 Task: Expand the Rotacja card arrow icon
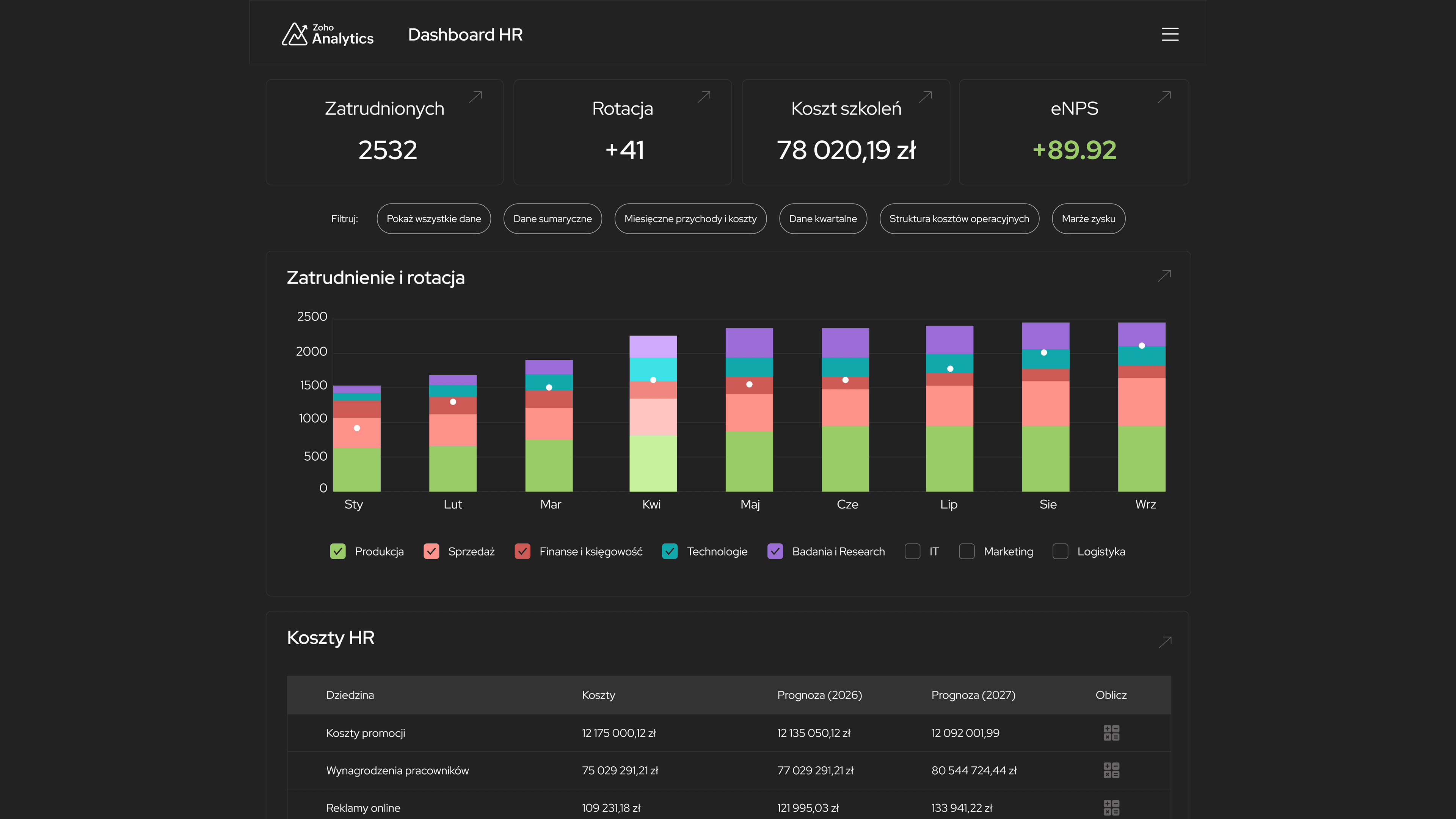pos(704,97)
